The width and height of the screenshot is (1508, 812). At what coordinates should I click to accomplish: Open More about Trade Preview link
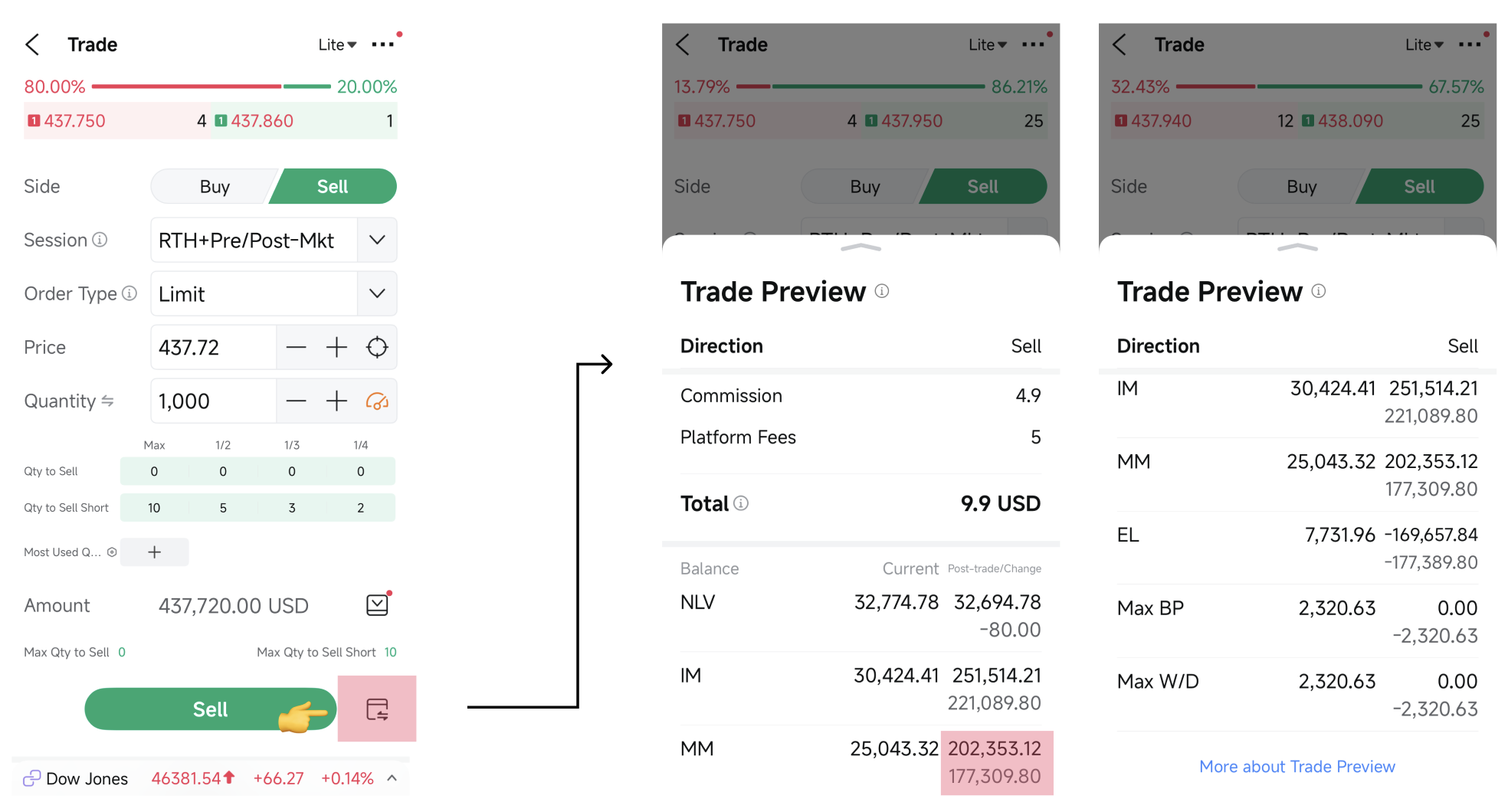[x=1297, y=767]
